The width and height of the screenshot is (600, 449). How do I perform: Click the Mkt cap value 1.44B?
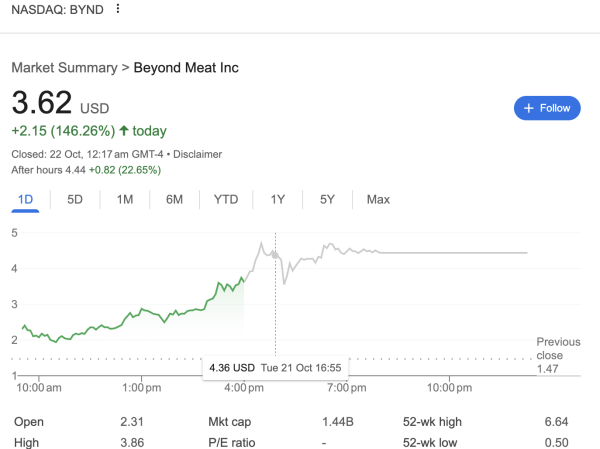pyautogui.click(x=338, y=422)
